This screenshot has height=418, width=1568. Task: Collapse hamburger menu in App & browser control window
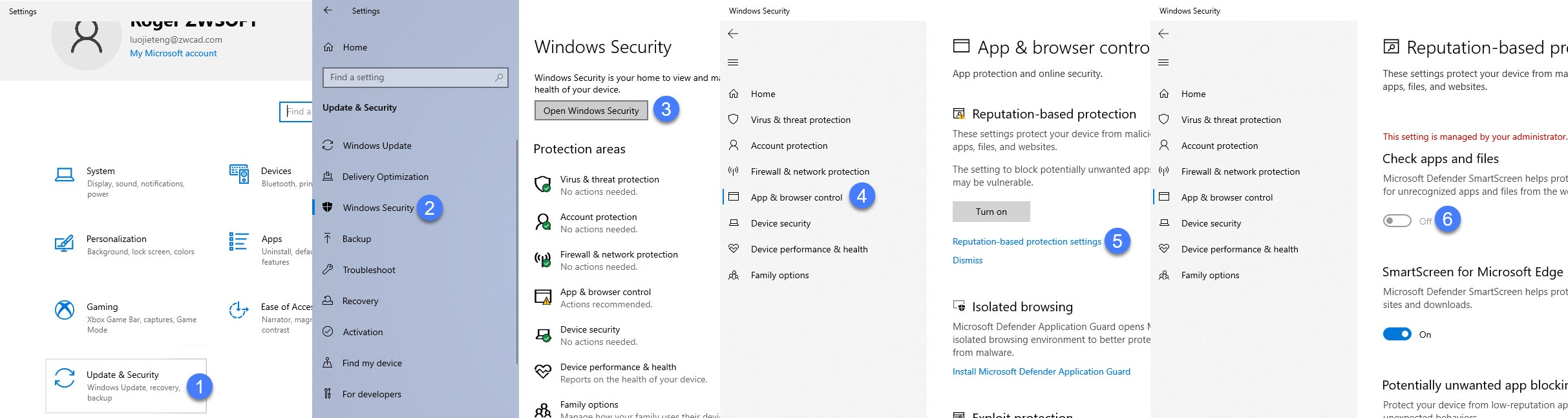(x=733, y=63)
